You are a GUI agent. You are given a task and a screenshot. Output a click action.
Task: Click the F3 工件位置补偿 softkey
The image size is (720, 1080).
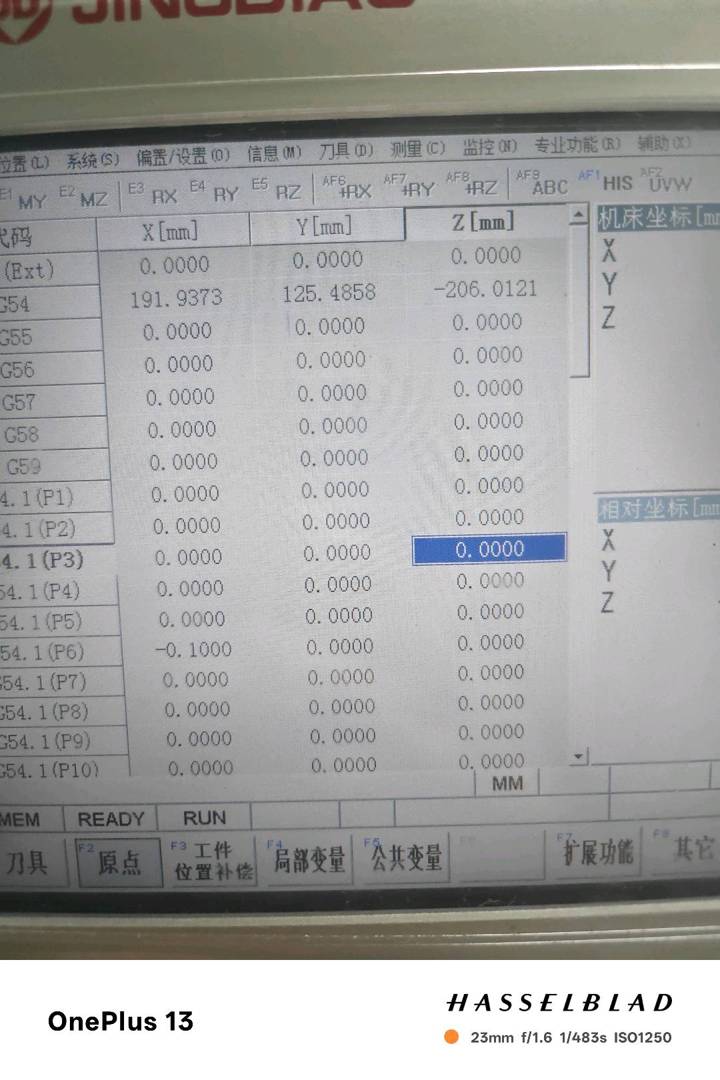pos(213,860)
